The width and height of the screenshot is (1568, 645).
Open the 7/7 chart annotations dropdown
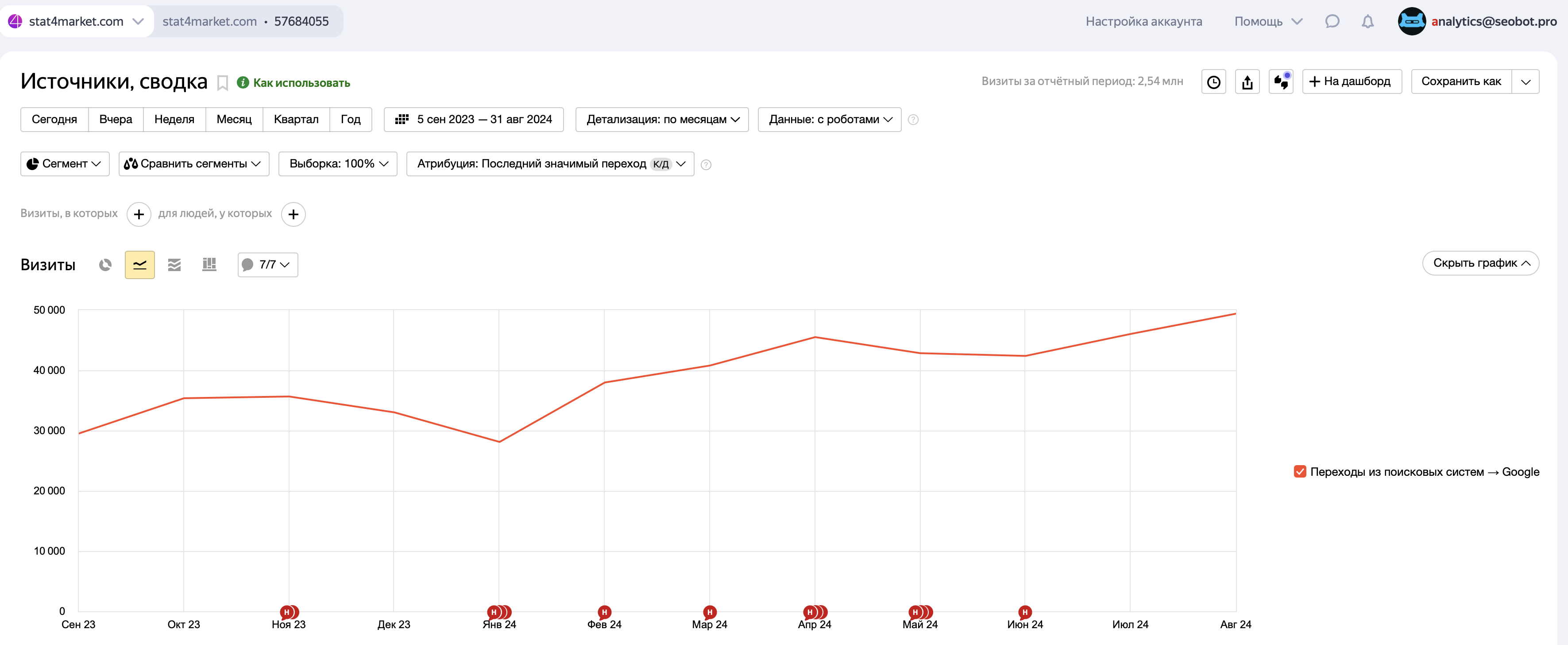268,264
